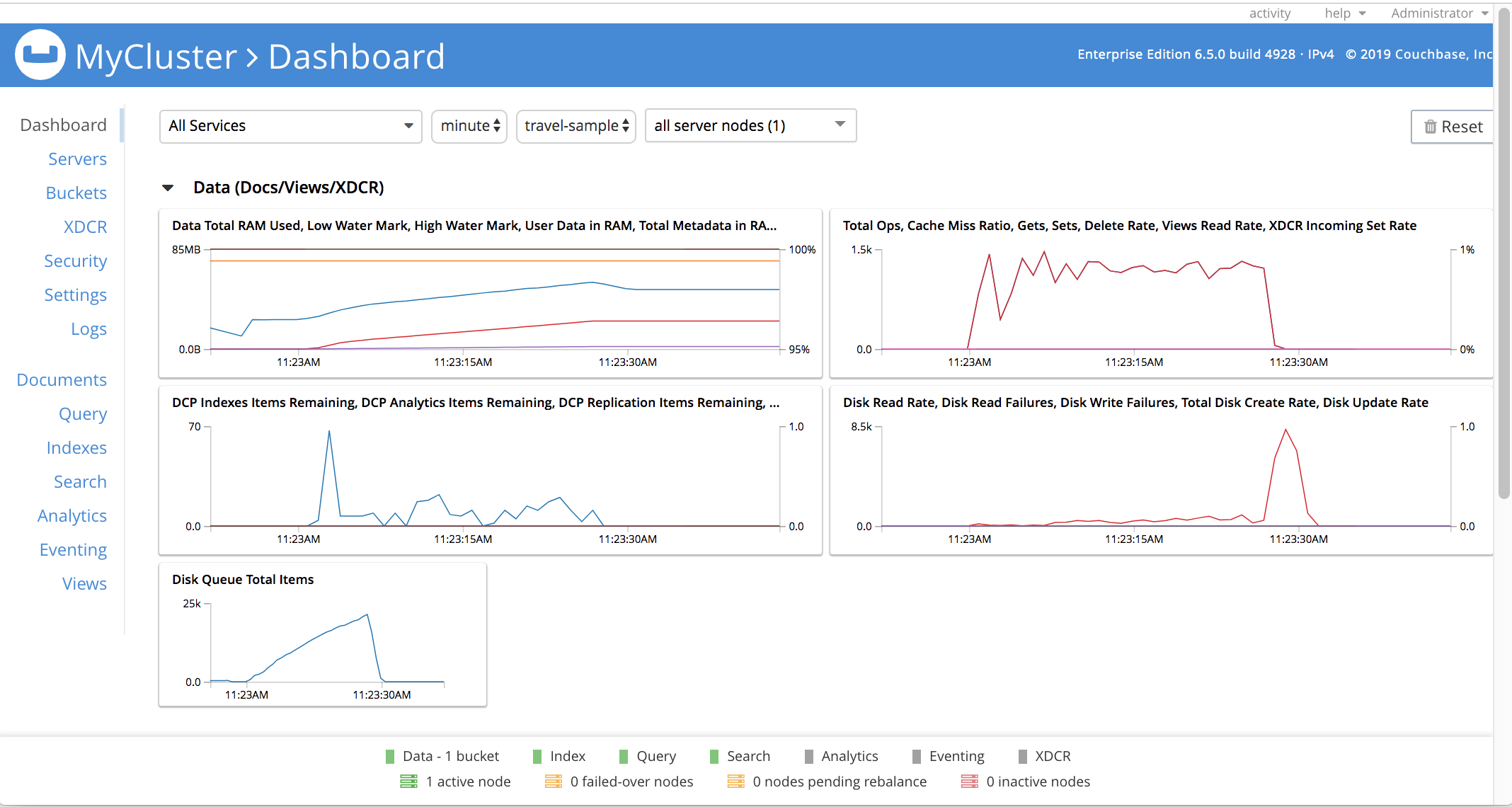Open the Buckets page
The width and height of the screenshot is (1512, 807).
coord(76,193)
